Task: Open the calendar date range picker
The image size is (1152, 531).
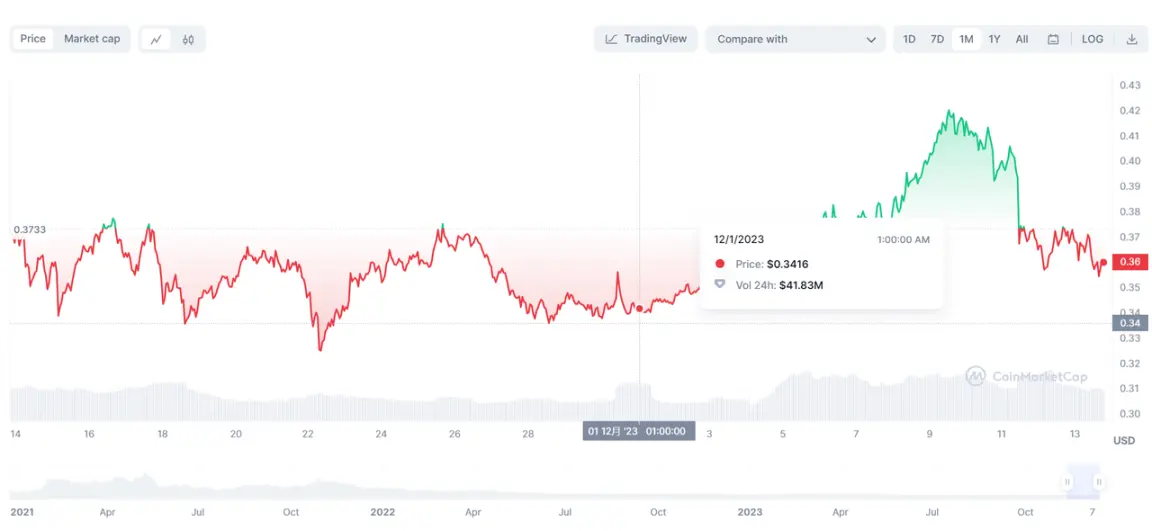Action: [x=1053, y=39]
